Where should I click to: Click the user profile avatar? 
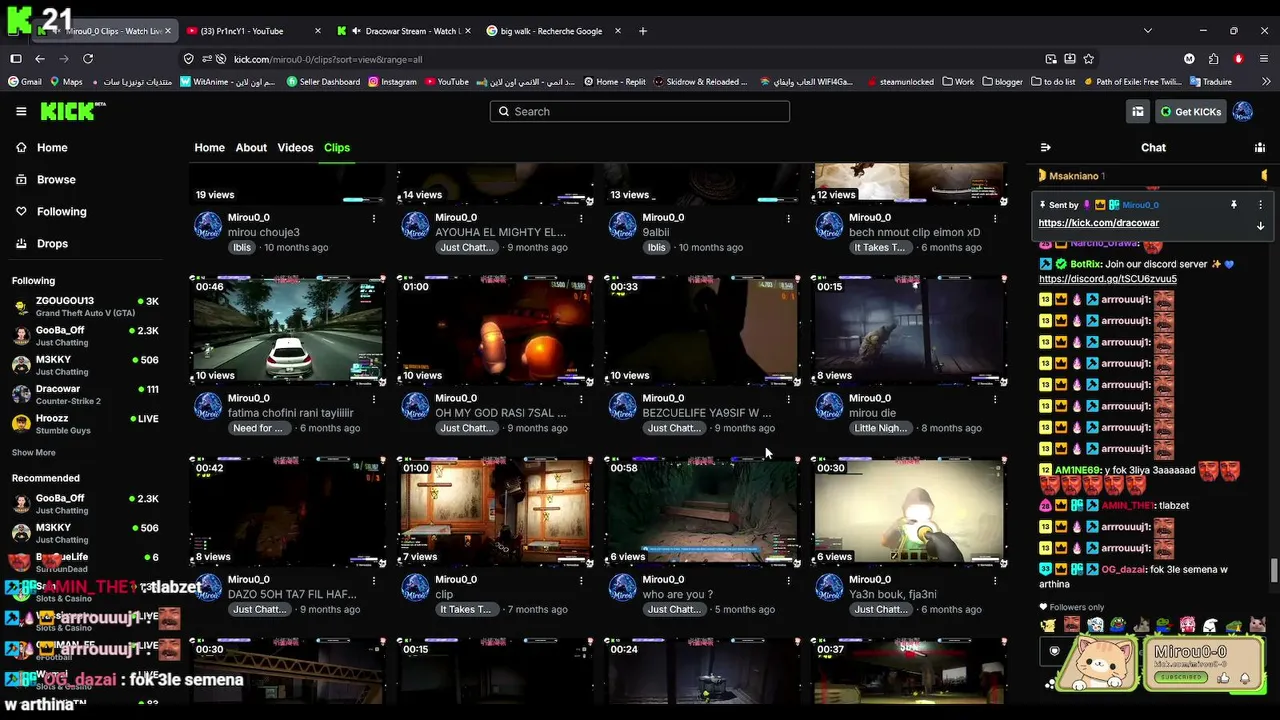[x=1243, y=112]
